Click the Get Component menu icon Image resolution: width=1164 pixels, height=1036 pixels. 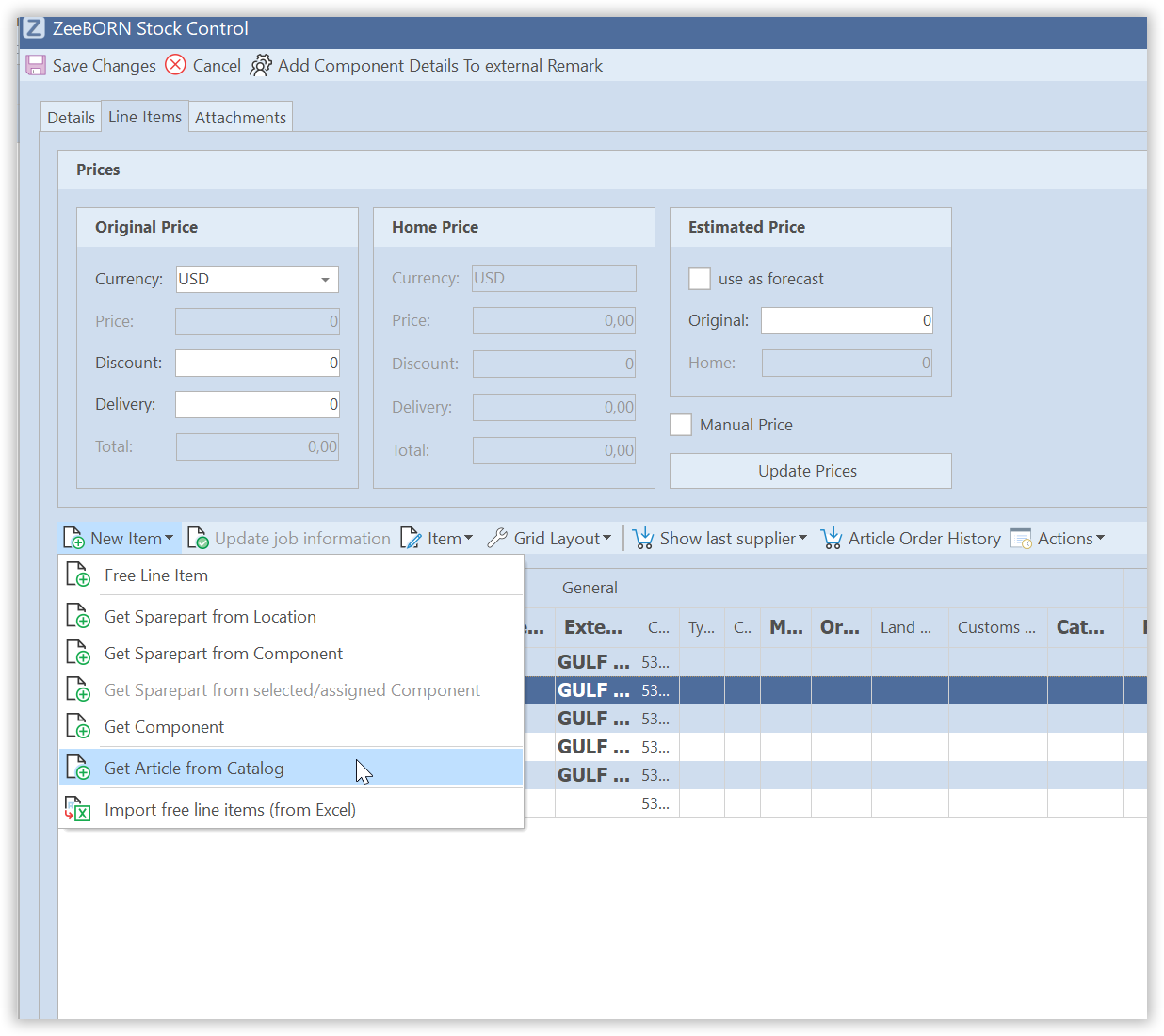pyautogui.click(x=77, y=726)
